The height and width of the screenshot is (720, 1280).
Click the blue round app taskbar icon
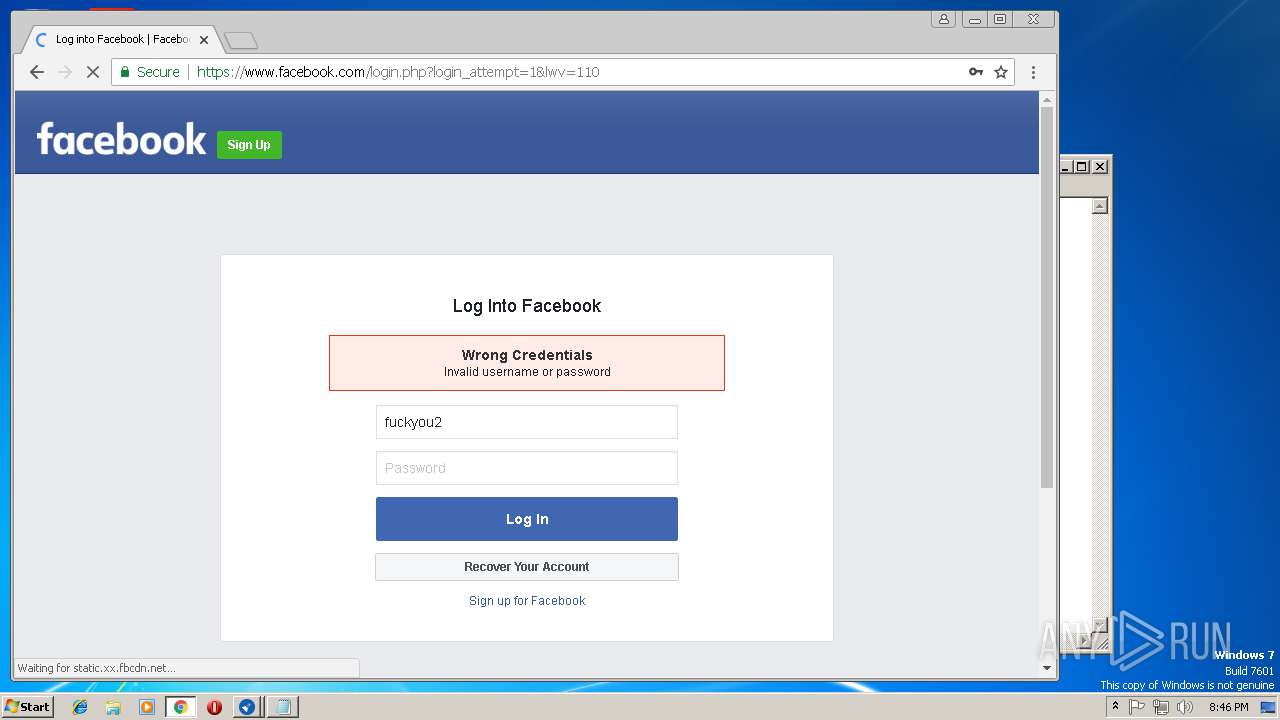(247, 707)
